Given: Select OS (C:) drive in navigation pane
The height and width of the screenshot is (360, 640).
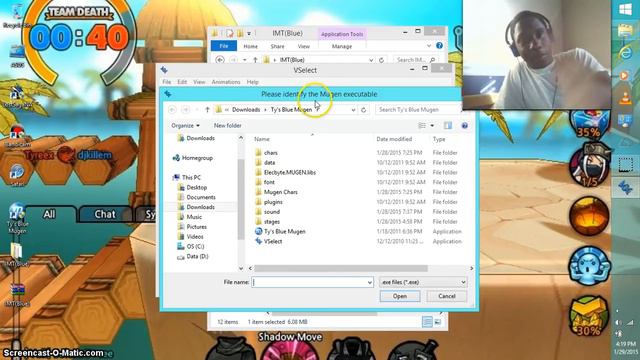Looking at the screenshot, I should (191, 247).
